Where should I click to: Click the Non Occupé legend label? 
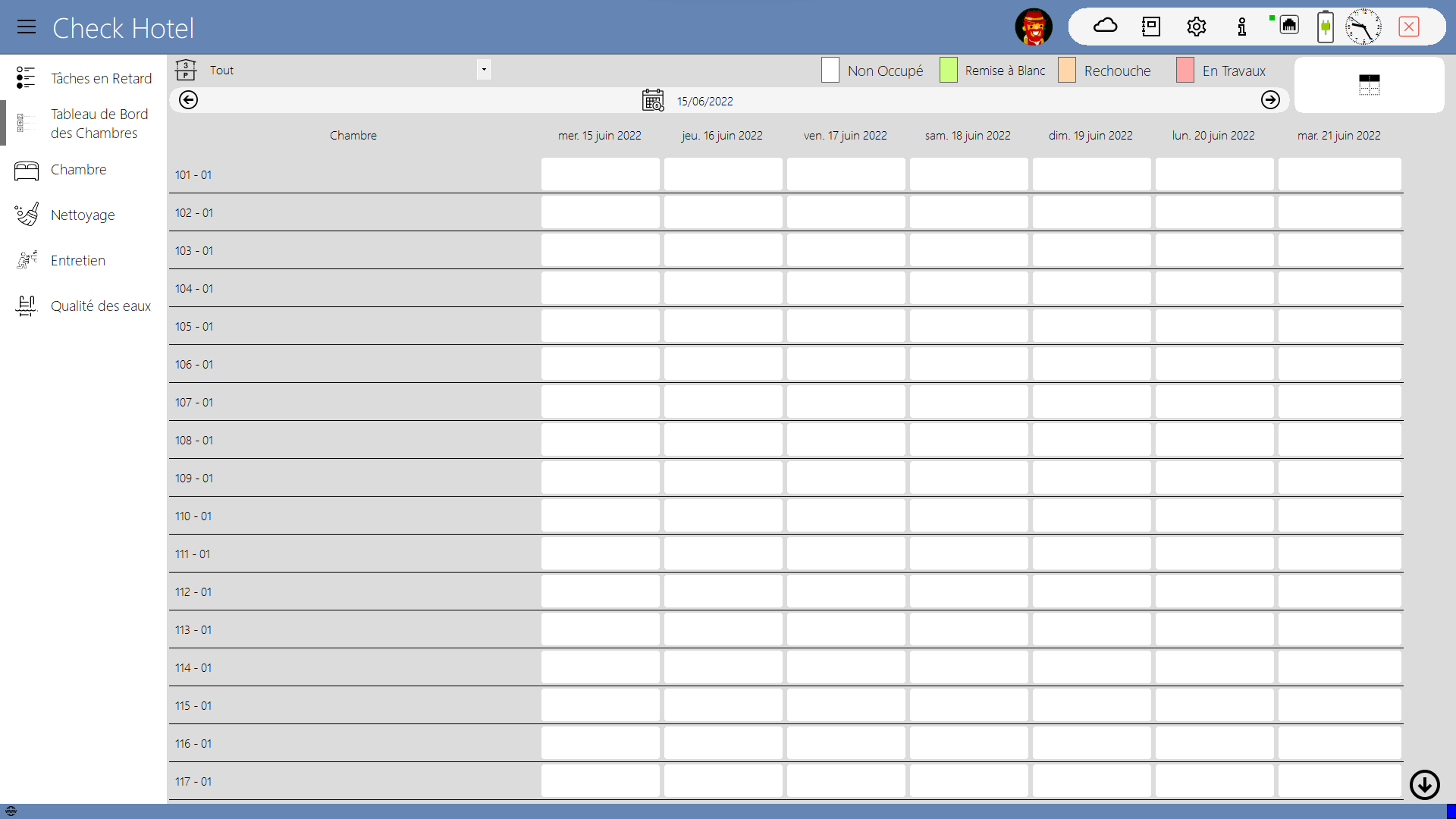coord(885,71)
